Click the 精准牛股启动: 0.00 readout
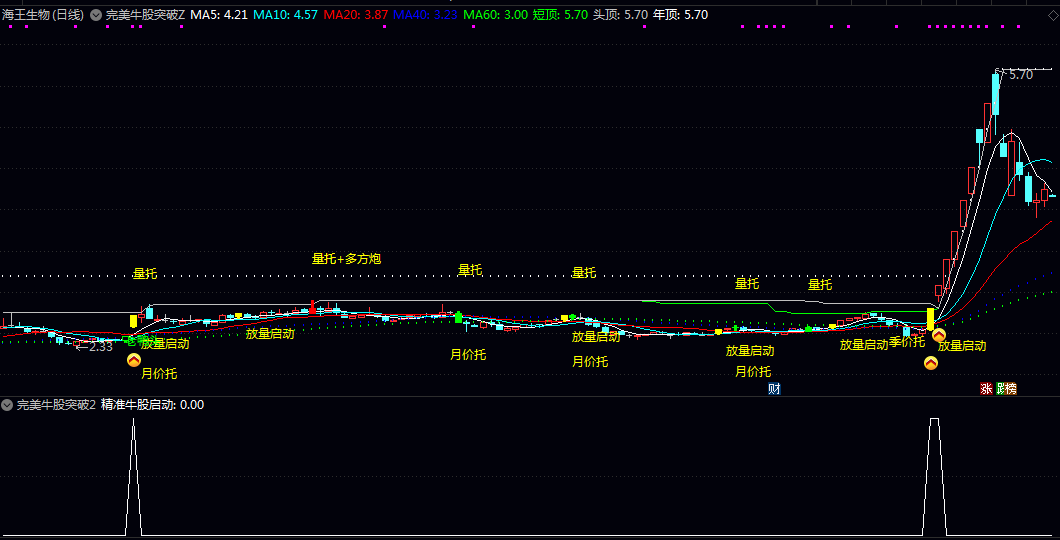This screenshot has width=1060, height=540. pos(152,405)
